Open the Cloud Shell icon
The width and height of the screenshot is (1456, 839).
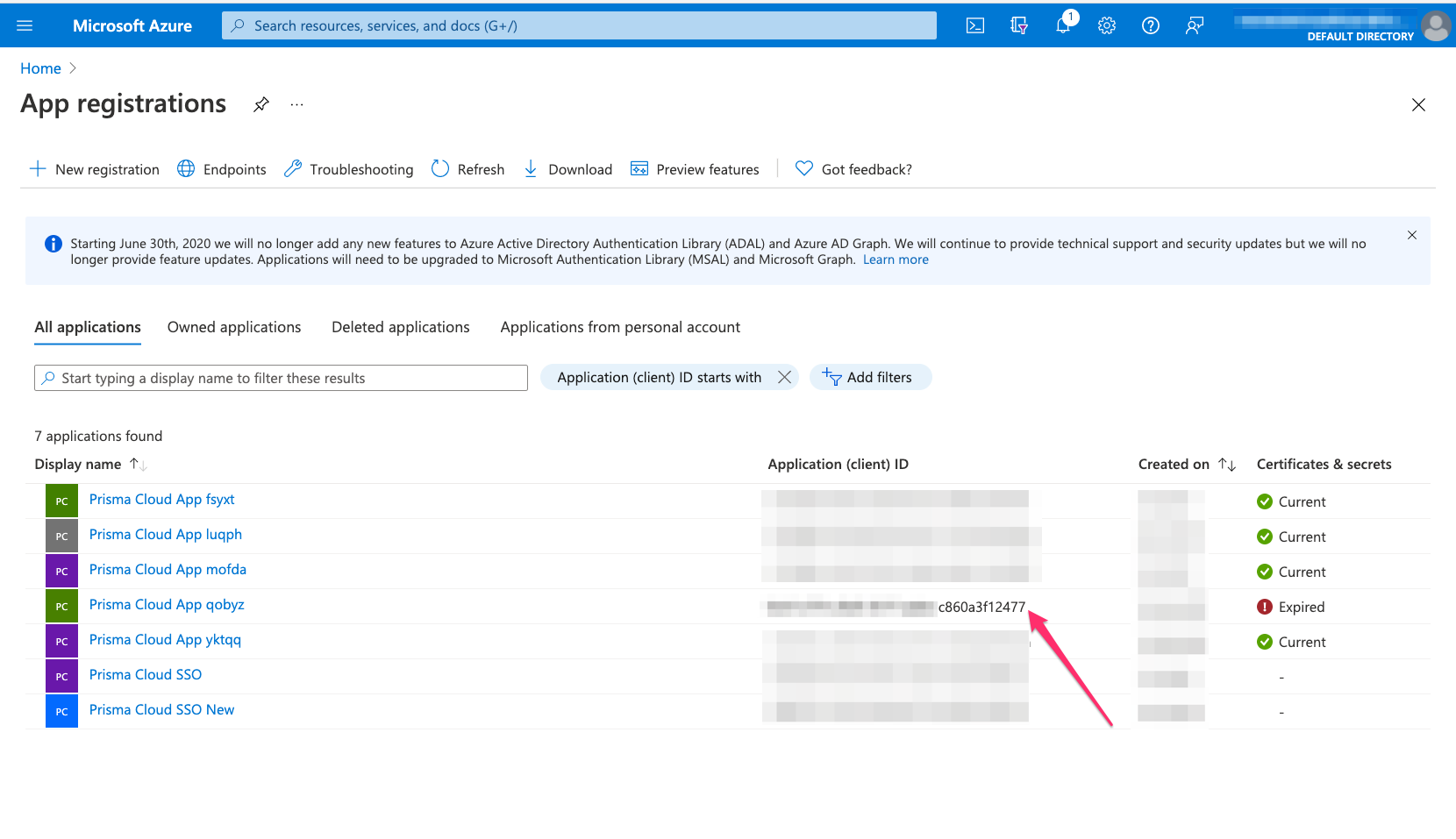tap(974, 25)
